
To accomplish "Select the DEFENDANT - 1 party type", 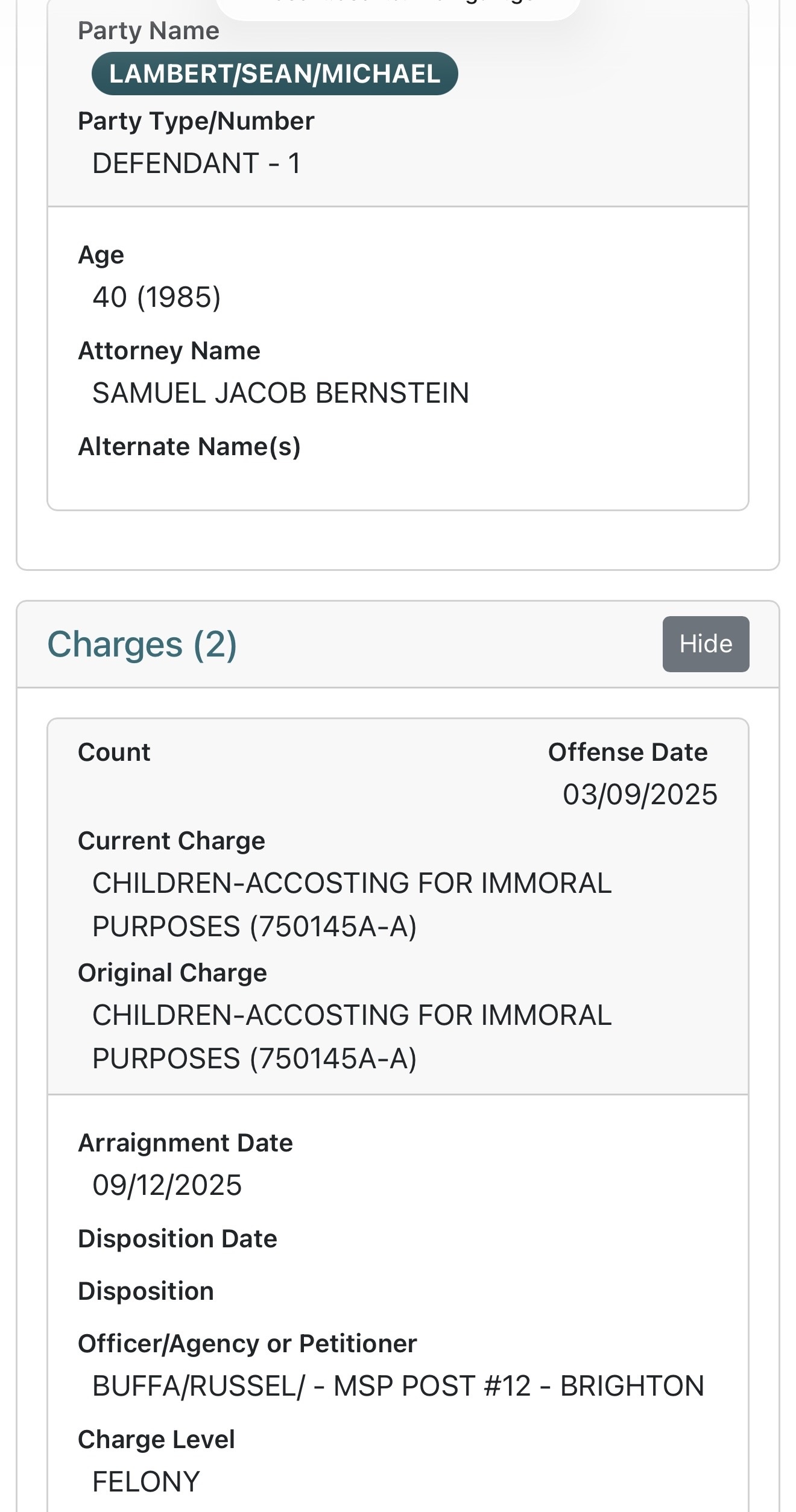I will click(x=197, y=163).
